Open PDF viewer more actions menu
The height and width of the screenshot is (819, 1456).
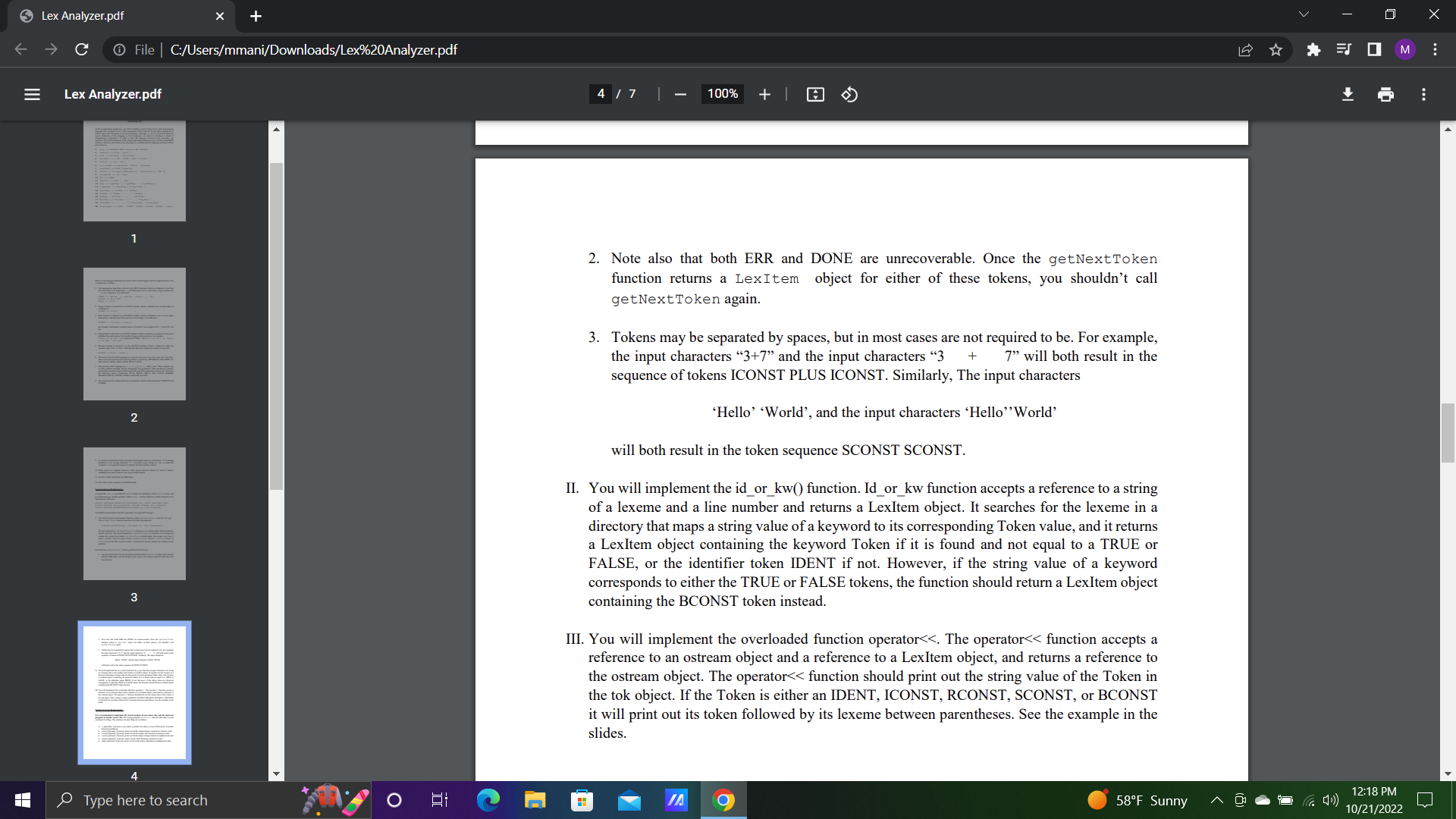click(x=1423, y=94)
